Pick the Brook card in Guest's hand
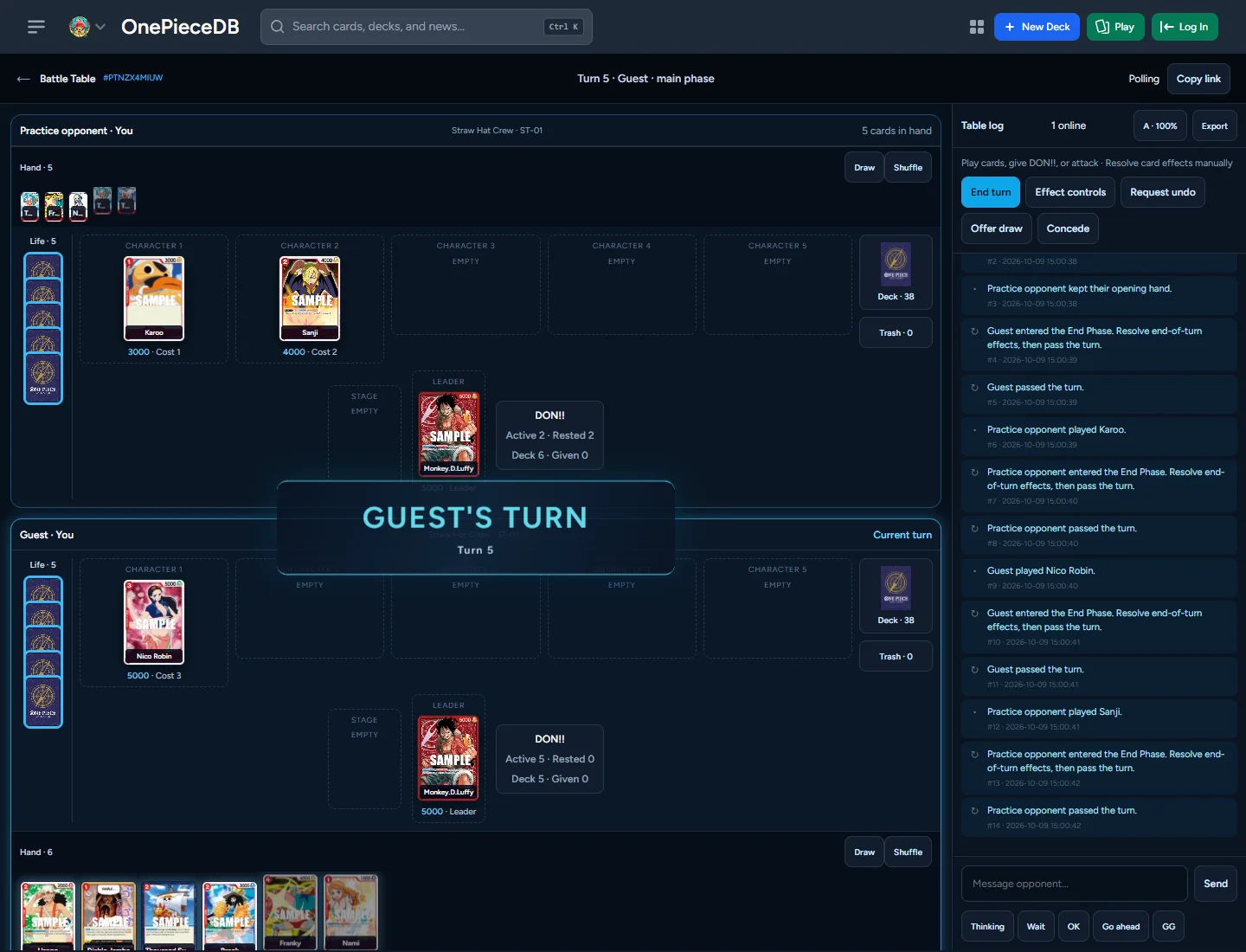Screen dimensions: 1246x952 229,917
